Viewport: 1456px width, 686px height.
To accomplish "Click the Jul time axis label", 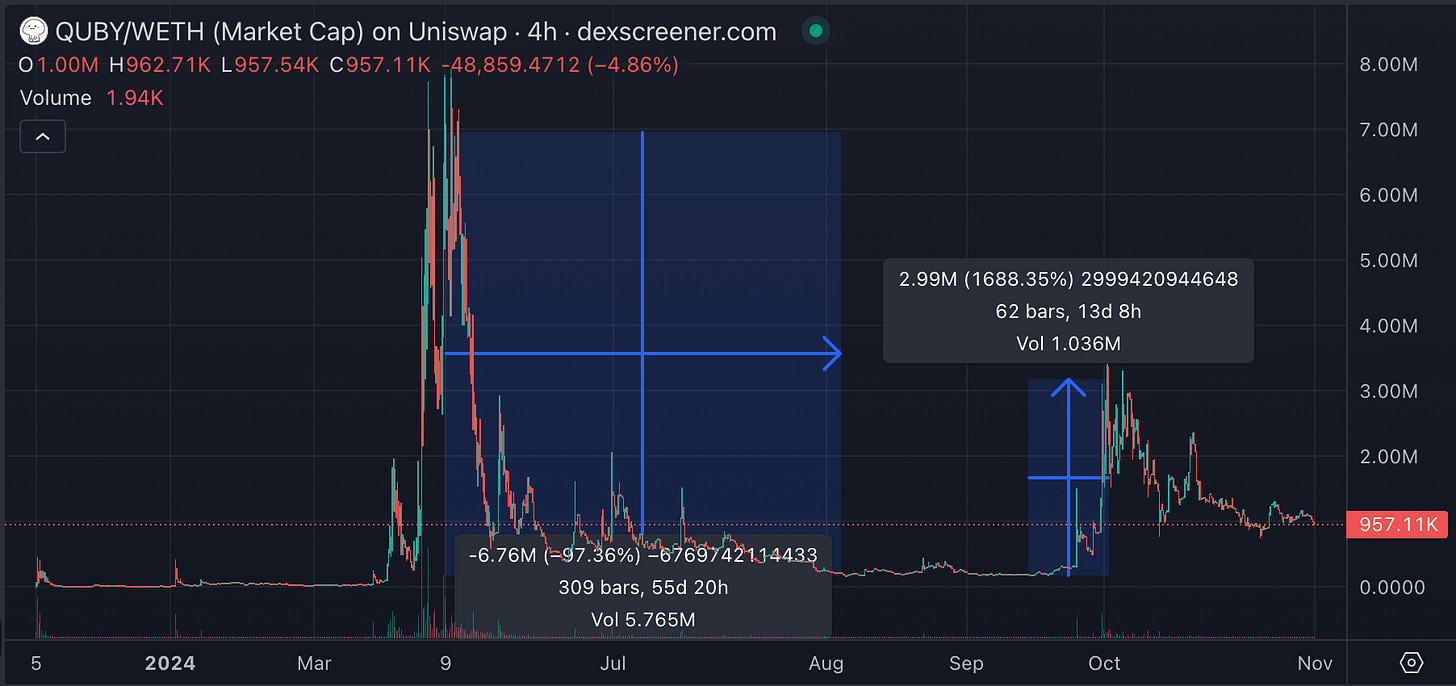I will (613, 663).
